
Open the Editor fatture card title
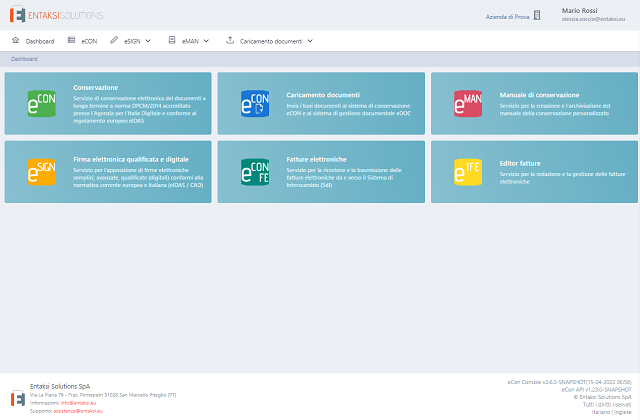[x=520, y=163]
